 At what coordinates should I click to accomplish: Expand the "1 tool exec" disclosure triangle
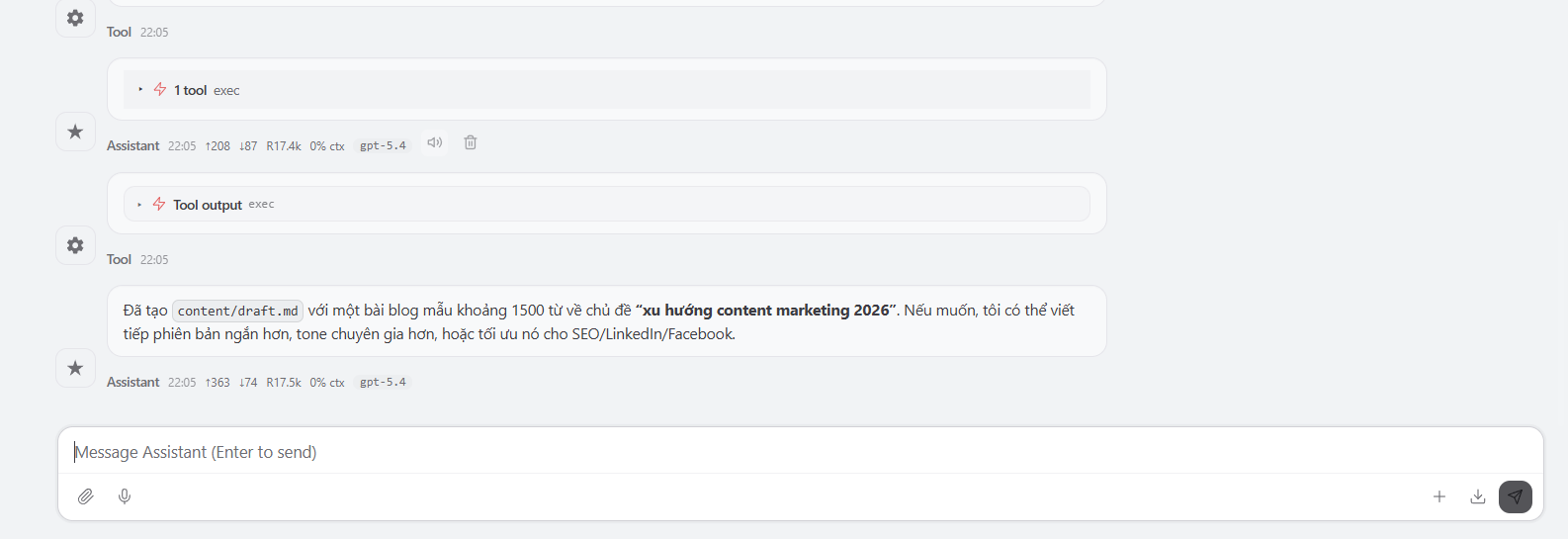coord(140,90)
